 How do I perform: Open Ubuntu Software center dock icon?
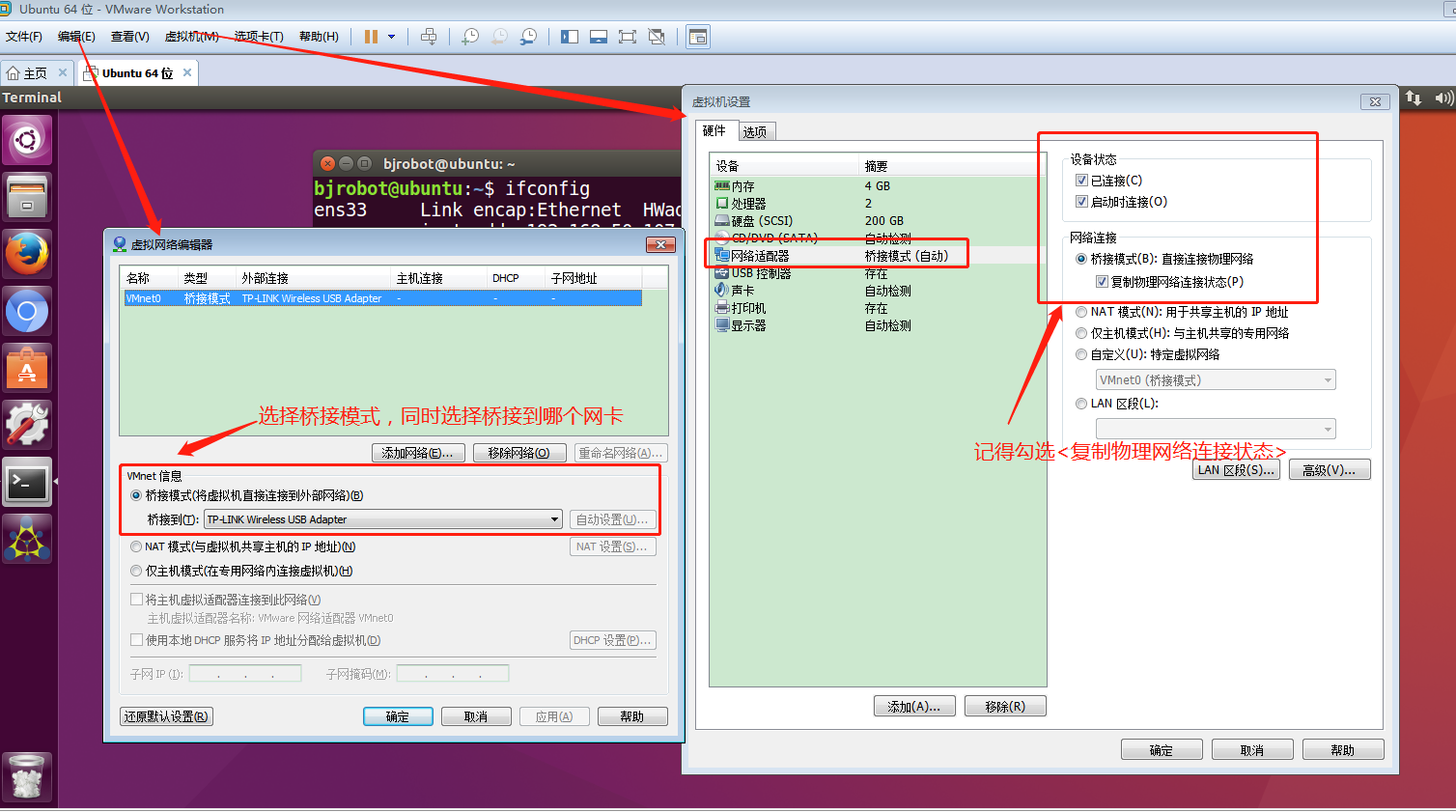(27, 368)
